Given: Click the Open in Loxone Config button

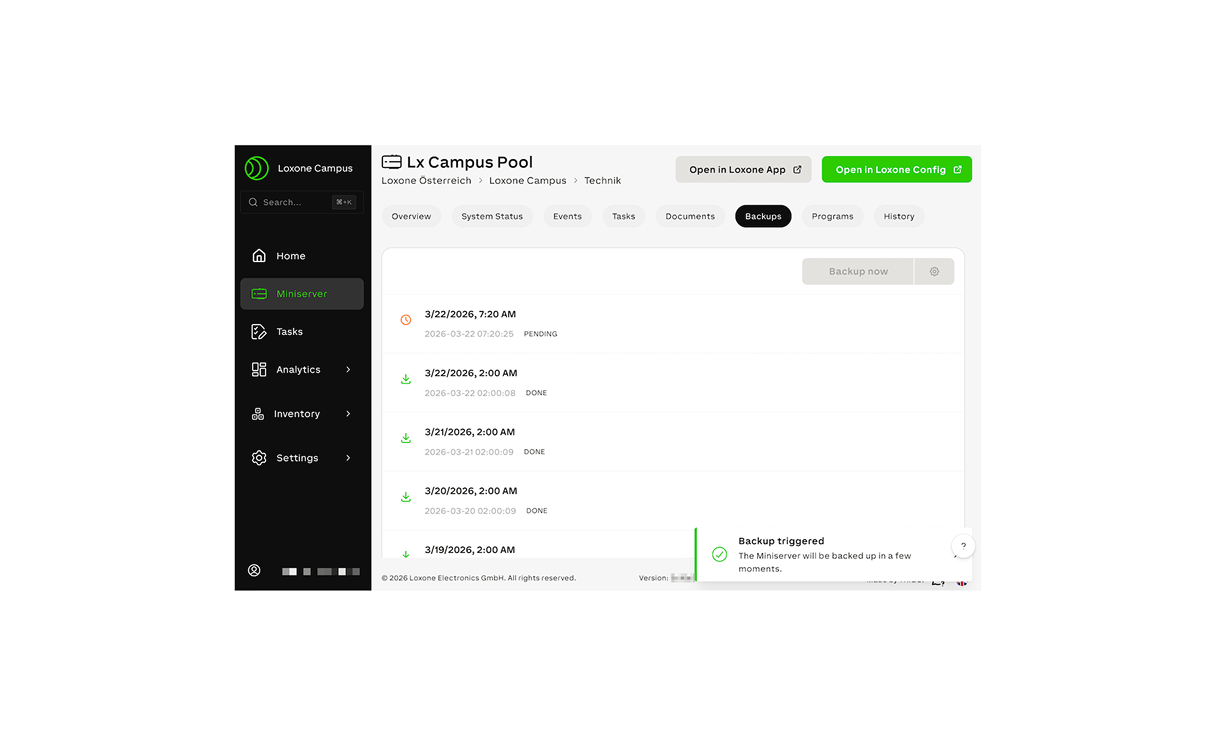Looking at the screenshot, I should click(x=897, y=170).
